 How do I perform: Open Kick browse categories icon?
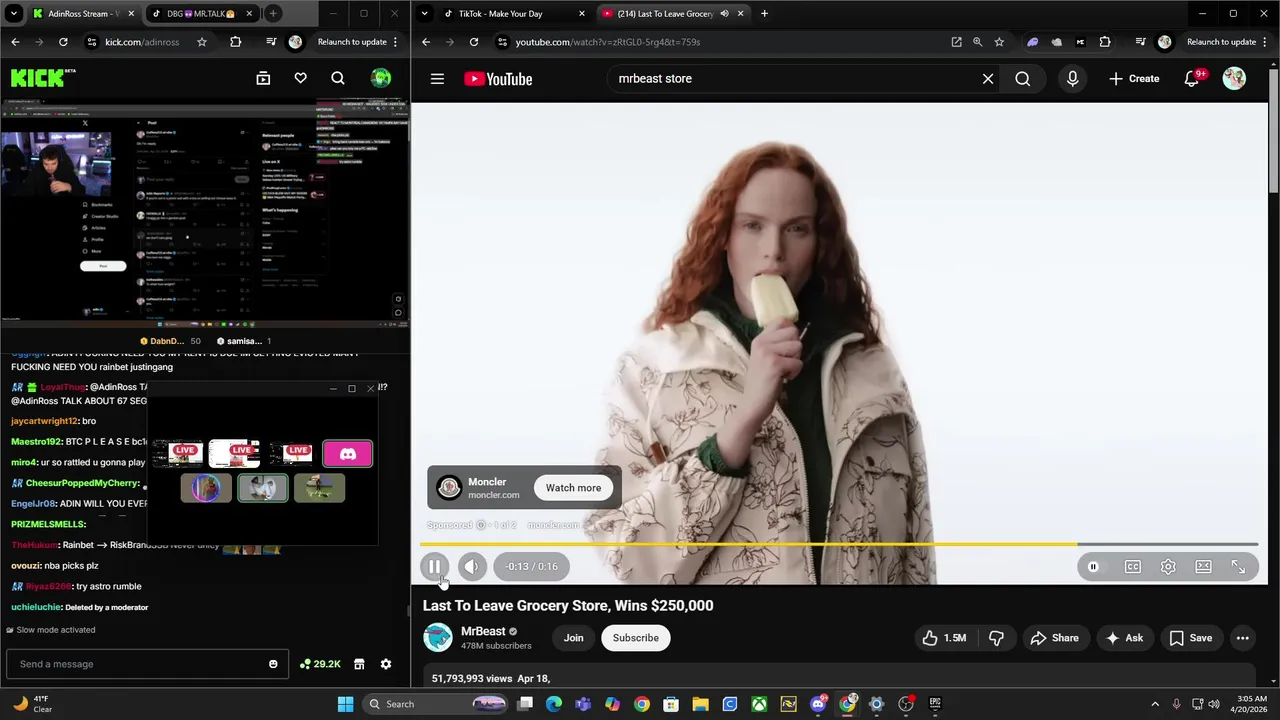[263, 78]
